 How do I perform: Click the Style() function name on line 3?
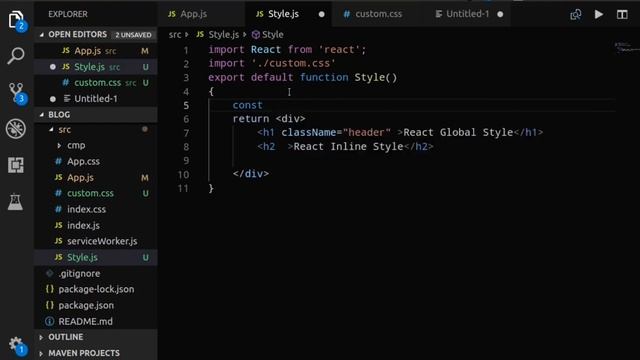tap(376, 77)
